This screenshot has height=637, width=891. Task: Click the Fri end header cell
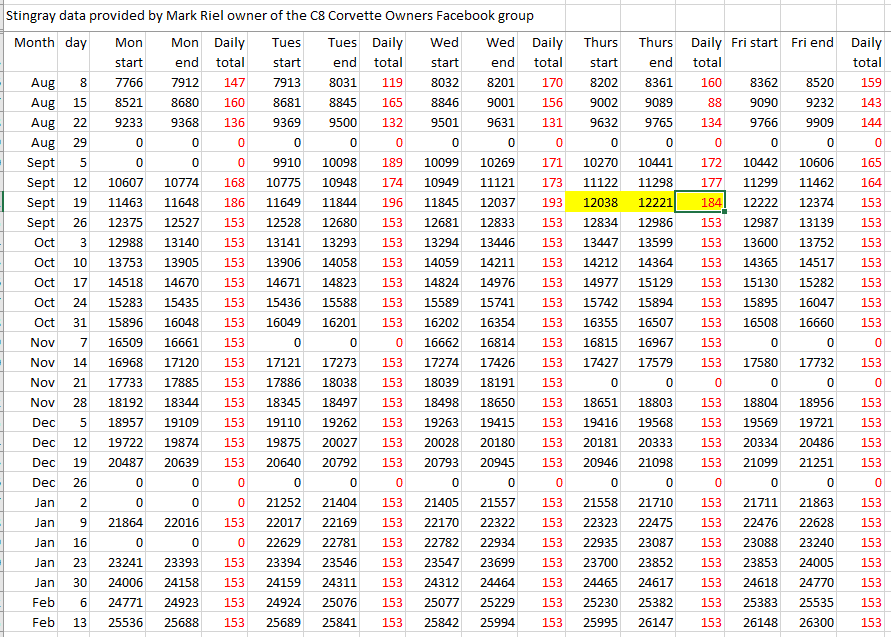coord(812,44)
